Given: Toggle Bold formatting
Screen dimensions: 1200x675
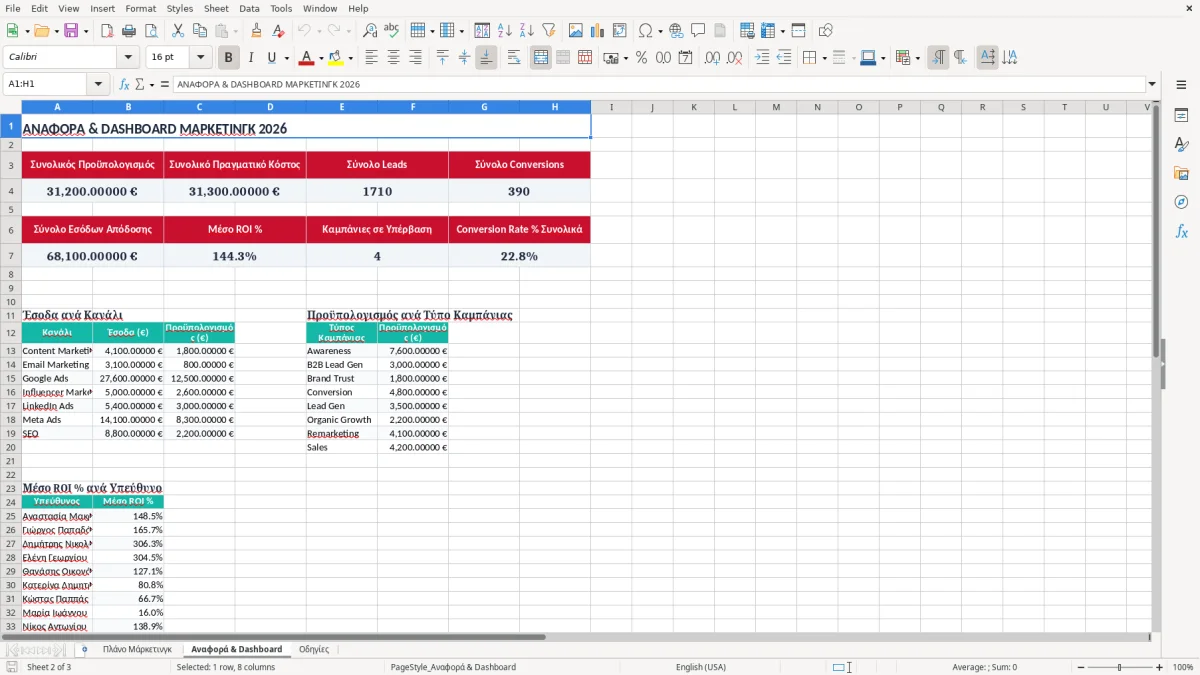Looking at the screenshot, I should 229,58.
